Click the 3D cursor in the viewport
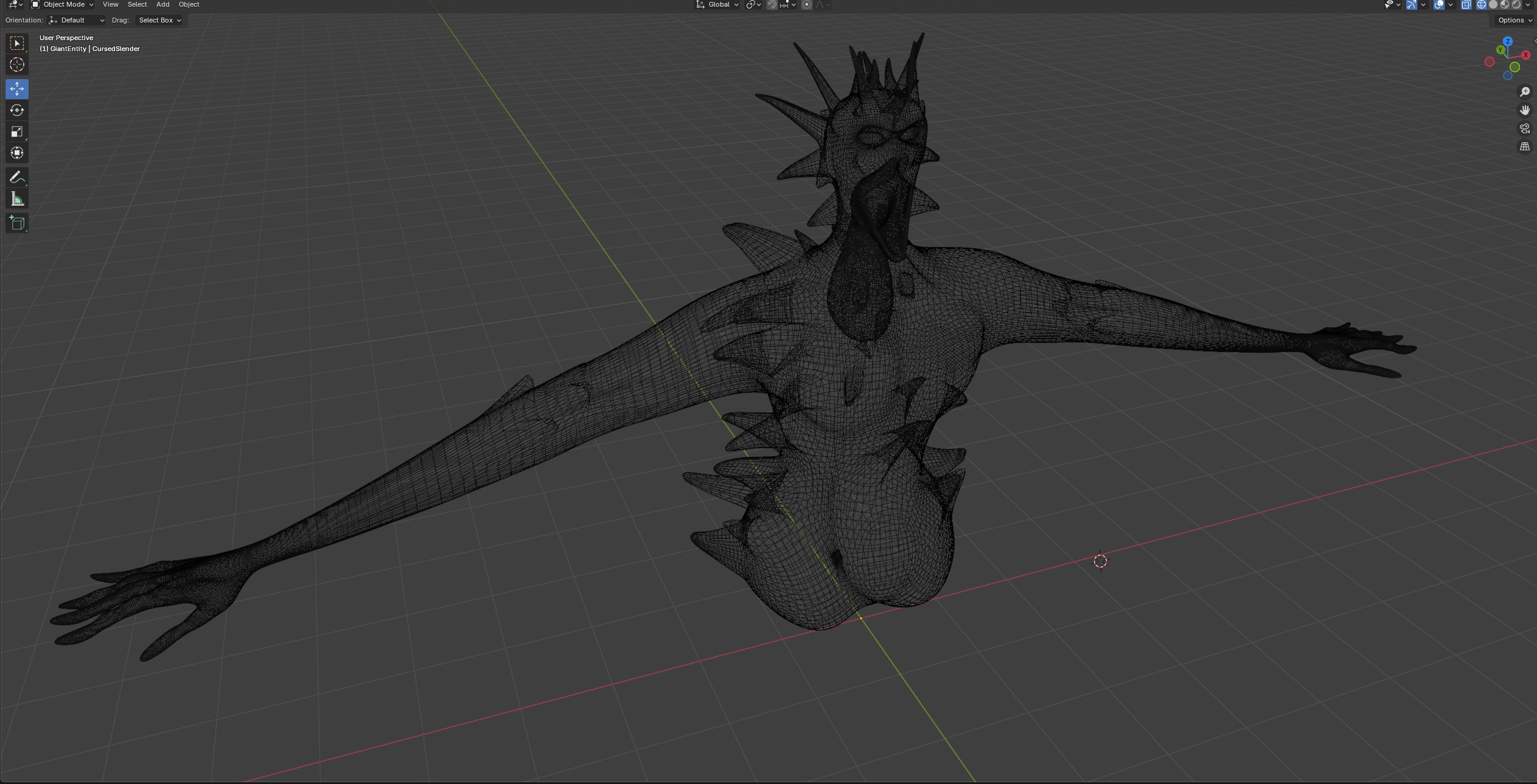Viewport: 1537px width, 784px height. point(1100,561)
